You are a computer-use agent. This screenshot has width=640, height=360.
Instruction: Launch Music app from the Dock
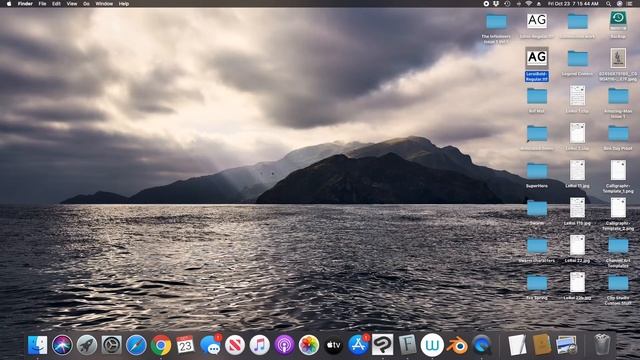260,345
